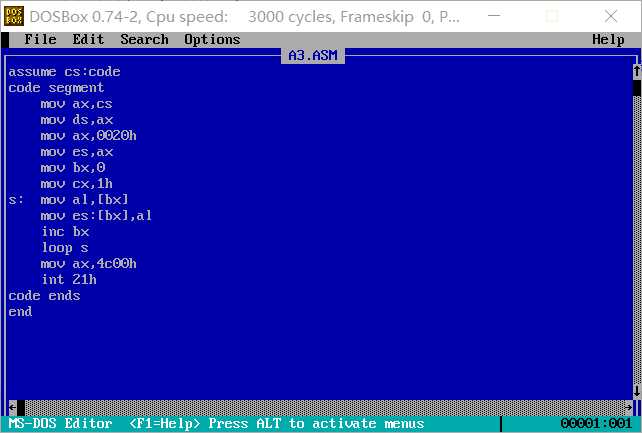
Task: Click the 's:' label
Action: click(x=16, y=200)
